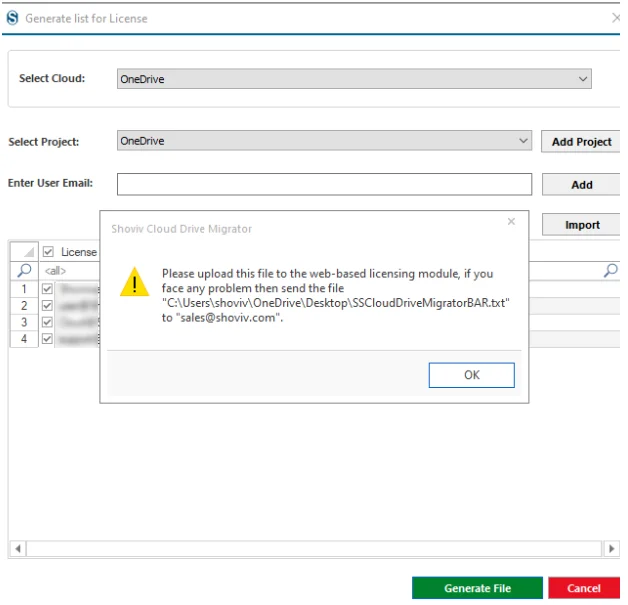Click the grid select-all corner cell
Screen dimensions: 628x605
pos(24,252)
